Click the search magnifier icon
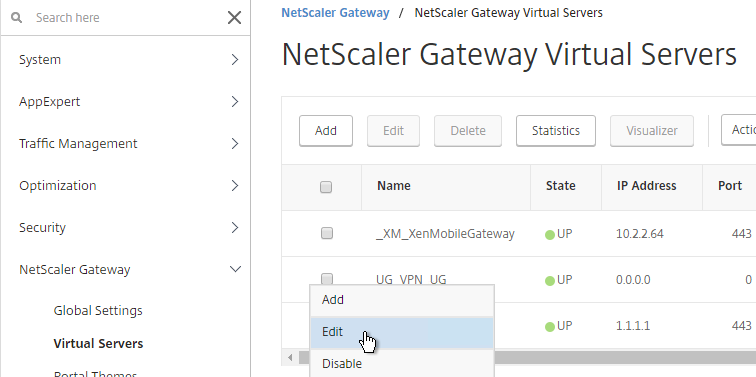 coord(16,18)
